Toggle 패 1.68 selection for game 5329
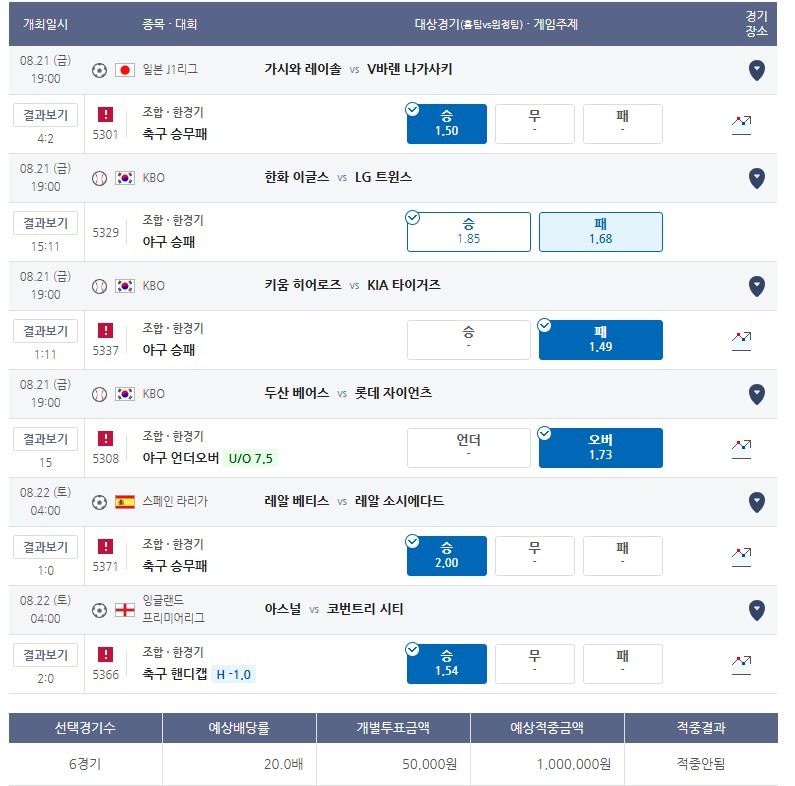The width and height of the screenshot is (795, 786). click(600, 232)
